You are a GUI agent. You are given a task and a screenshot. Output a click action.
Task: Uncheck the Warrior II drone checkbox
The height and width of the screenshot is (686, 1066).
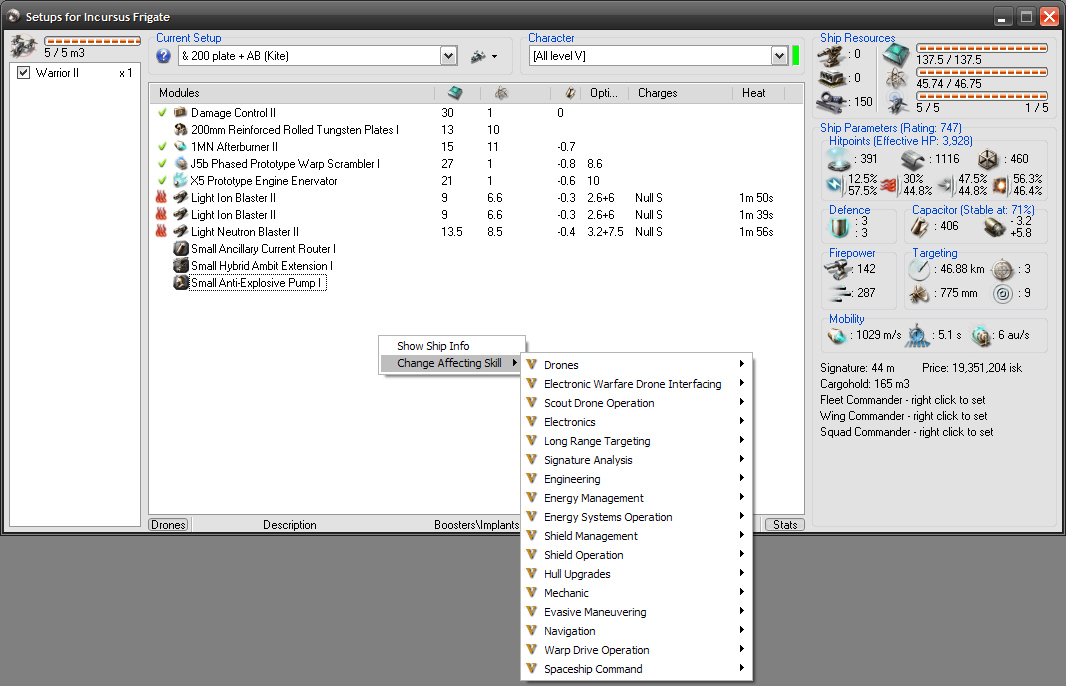(24, 73)
